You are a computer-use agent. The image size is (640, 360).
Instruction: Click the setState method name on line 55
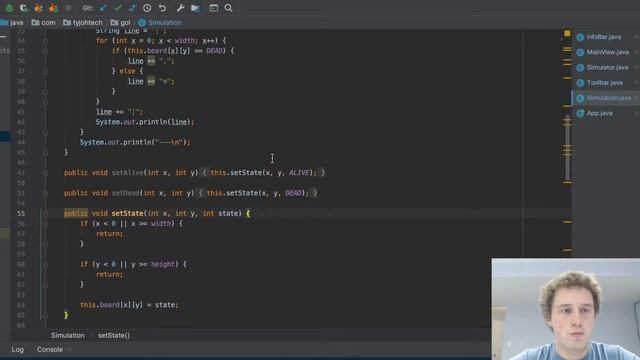(x=127, y=213)
